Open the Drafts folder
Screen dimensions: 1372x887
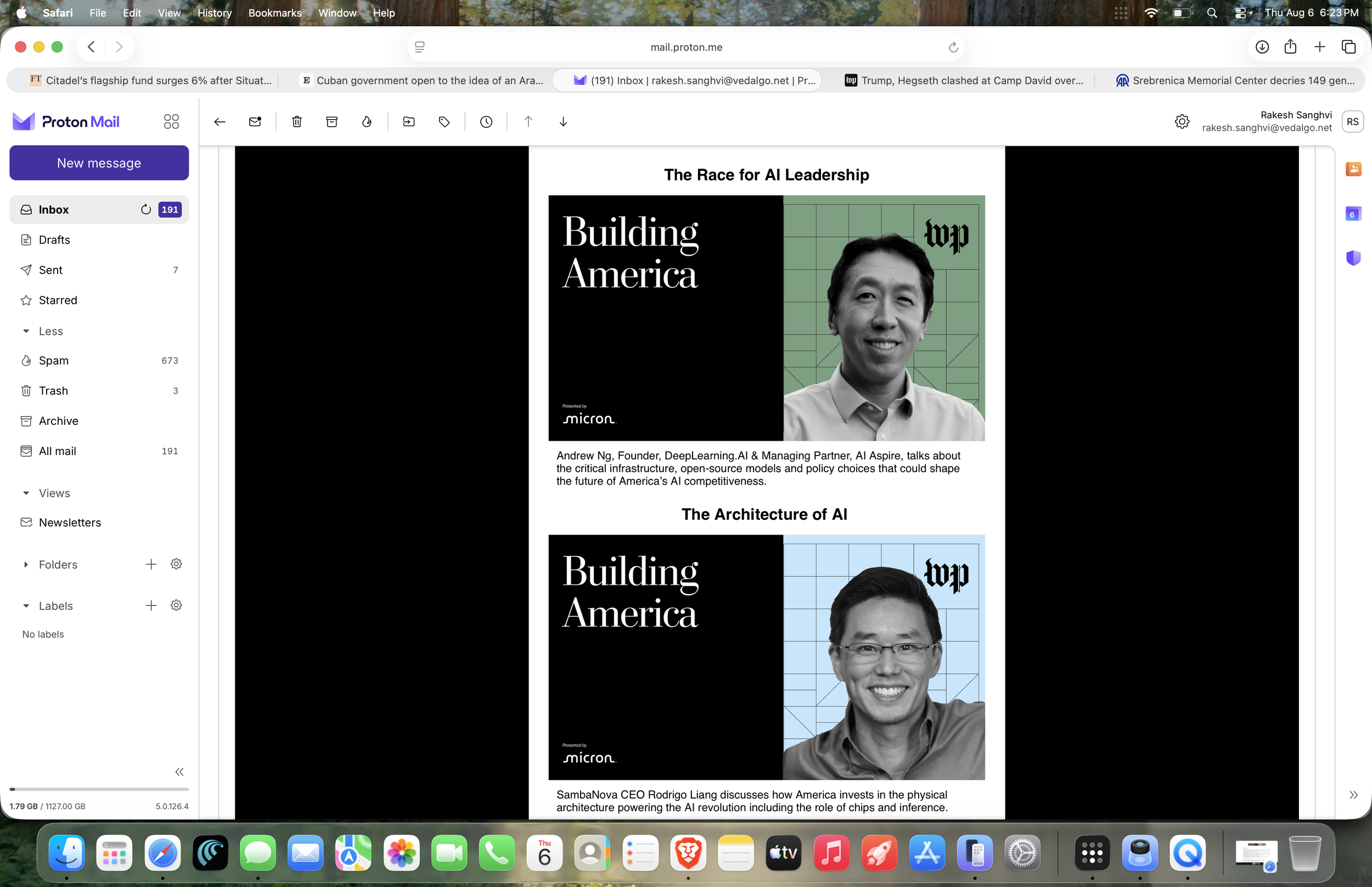[99, 240]
